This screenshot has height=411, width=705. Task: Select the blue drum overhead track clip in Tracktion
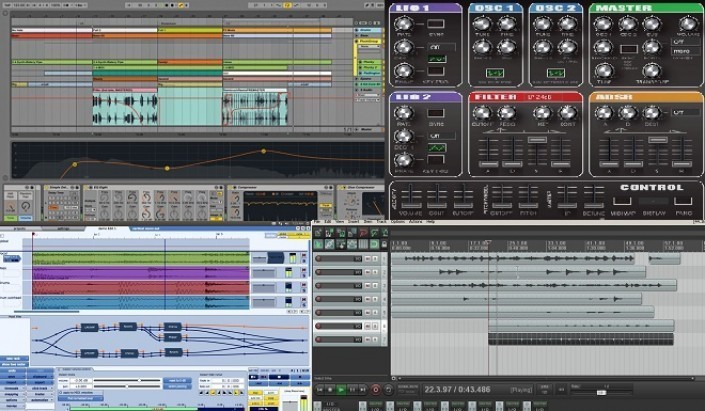click(141, 302)
